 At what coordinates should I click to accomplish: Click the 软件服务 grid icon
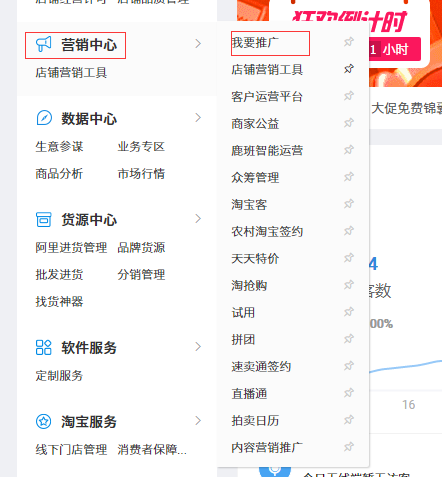[44, 347]
